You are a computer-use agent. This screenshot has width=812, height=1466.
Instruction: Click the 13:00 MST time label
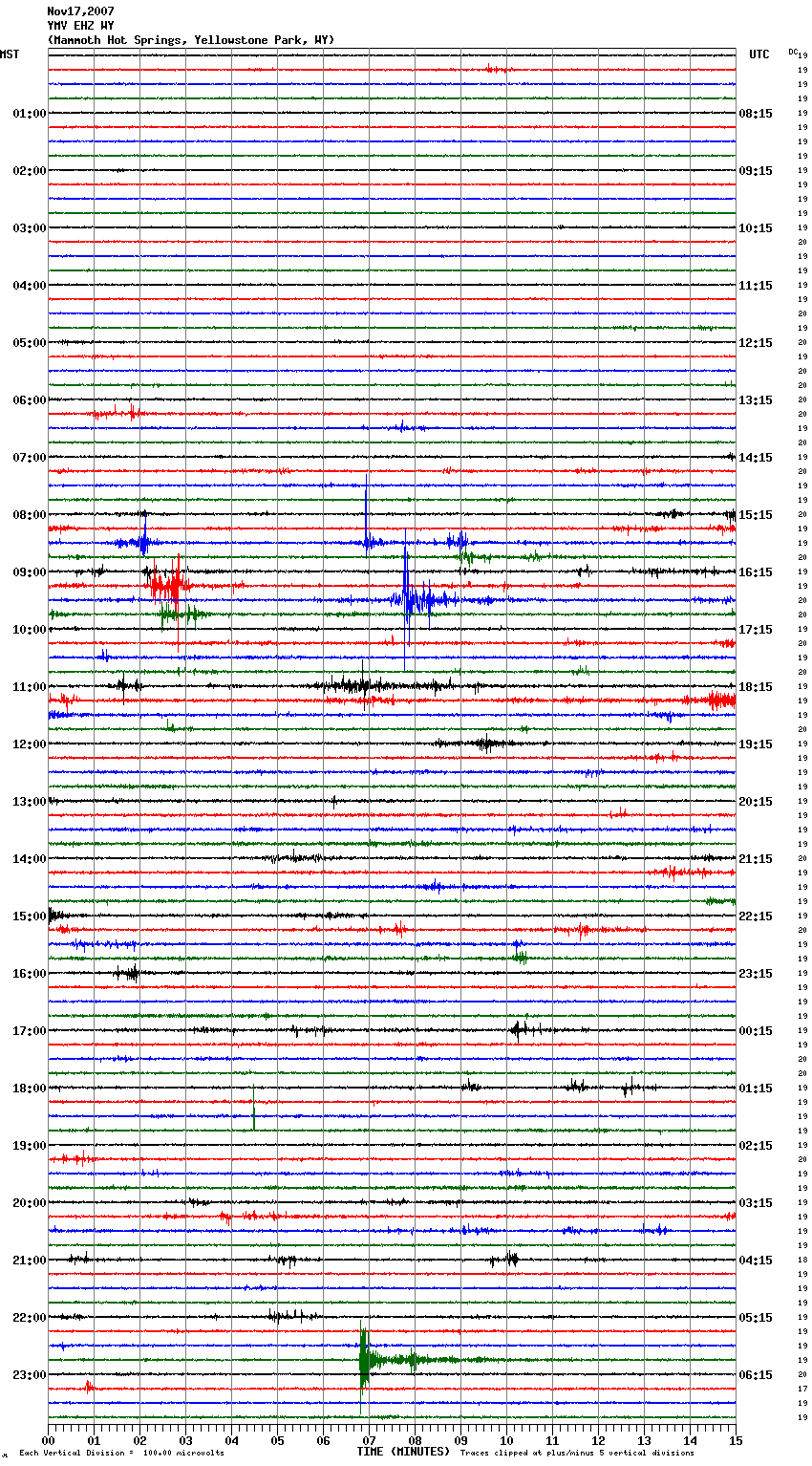(x=30, y=802)
